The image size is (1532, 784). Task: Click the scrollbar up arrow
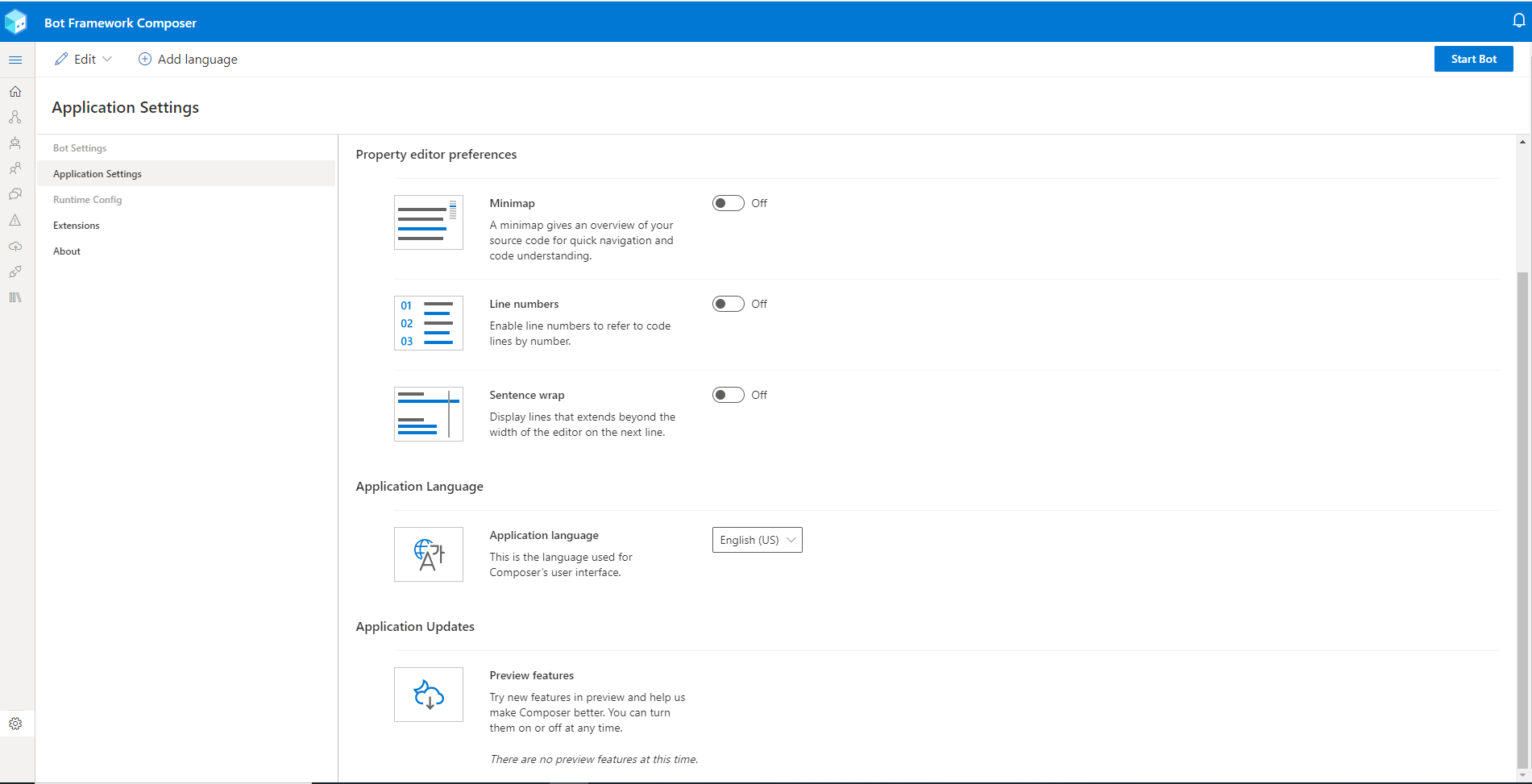[1522, 142]
